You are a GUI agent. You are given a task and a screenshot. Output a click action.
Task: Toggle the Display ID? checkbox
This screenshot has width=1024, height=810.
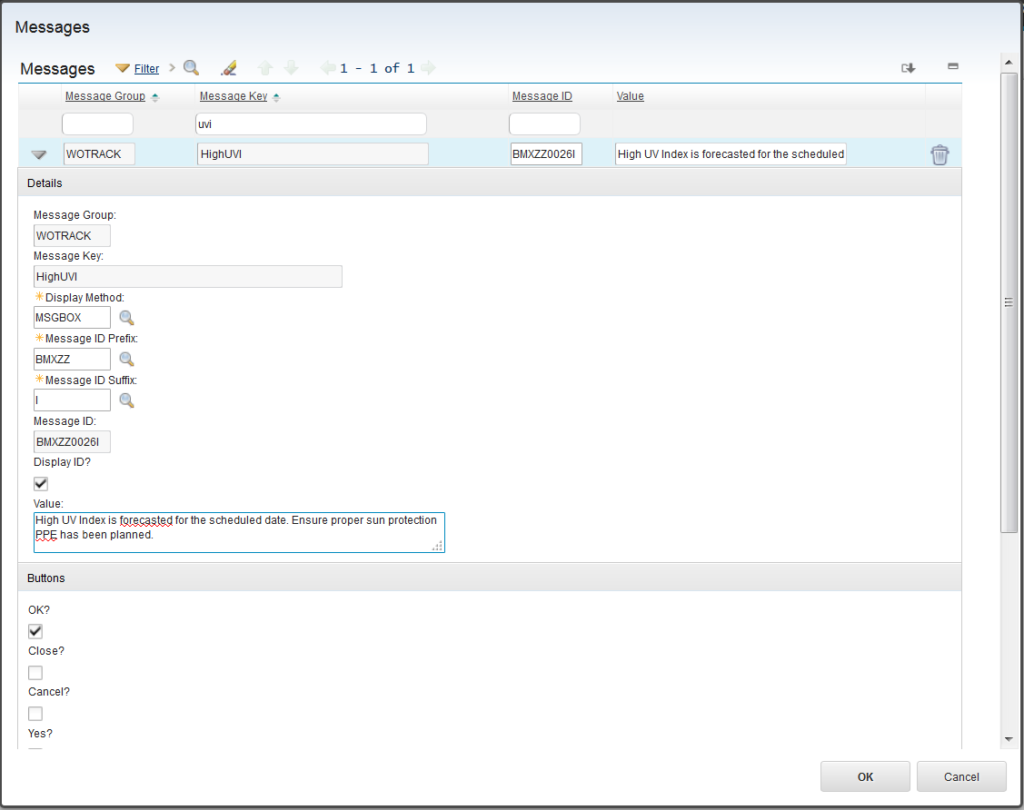pyautogui.click(x=40, y=483)
